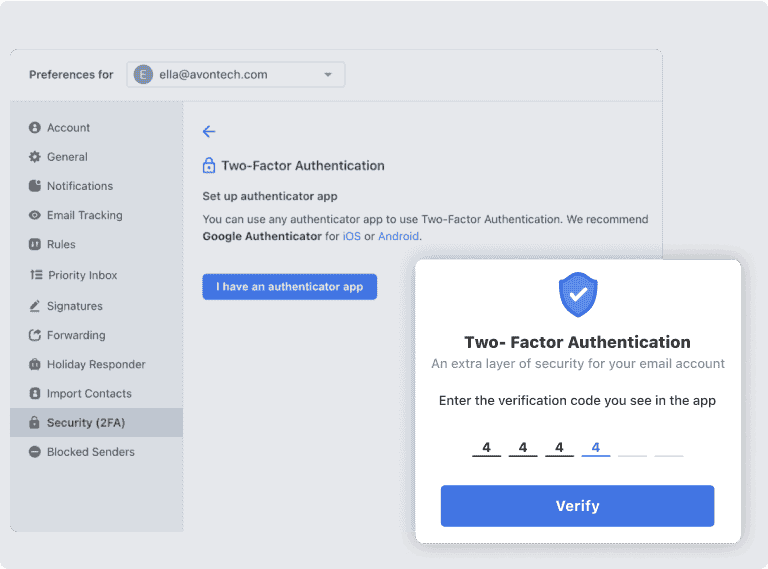Select Security (2FA) section
The width and height of the screenshot is (768, 569).
[96, 422]
